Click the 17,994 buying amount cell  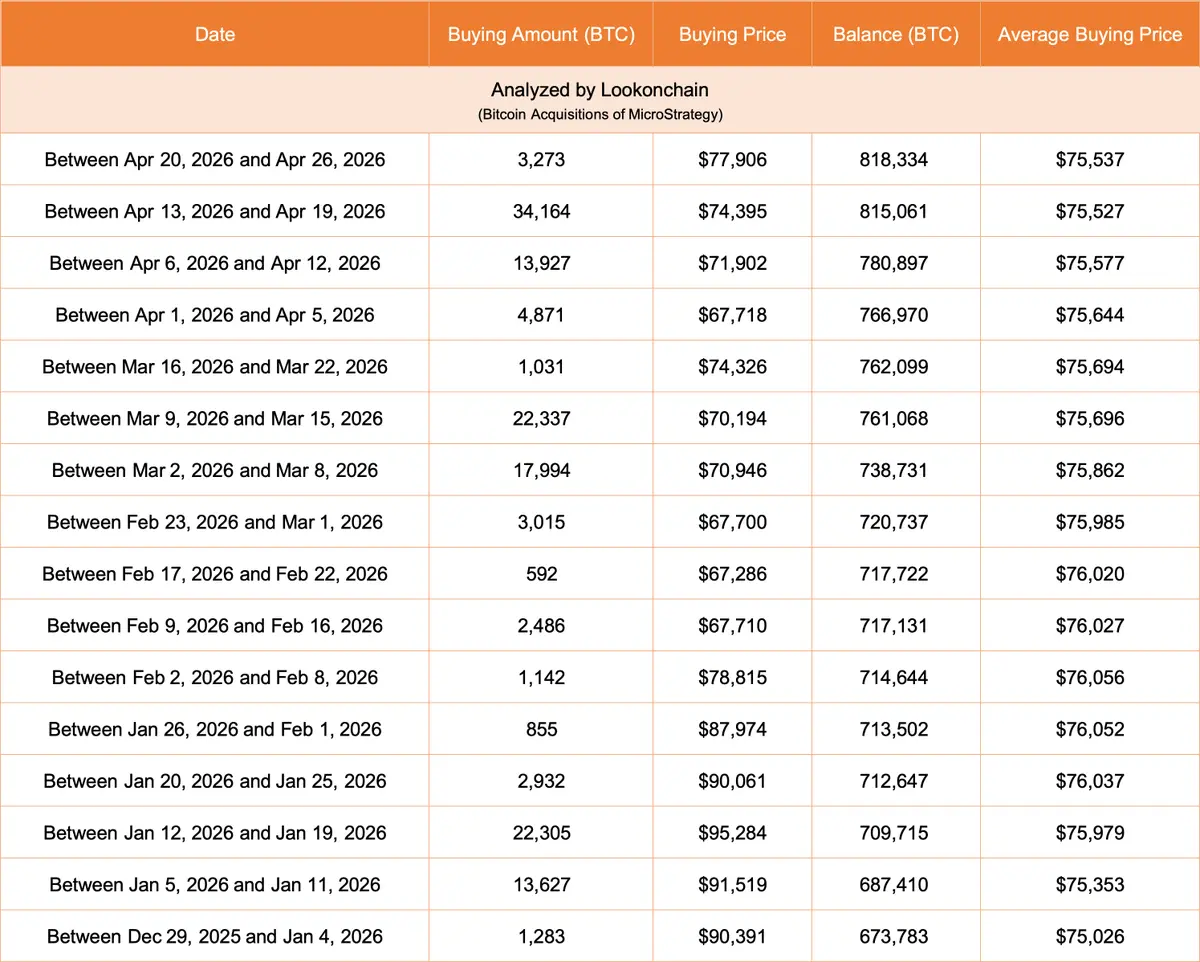(x=541, y=470)
